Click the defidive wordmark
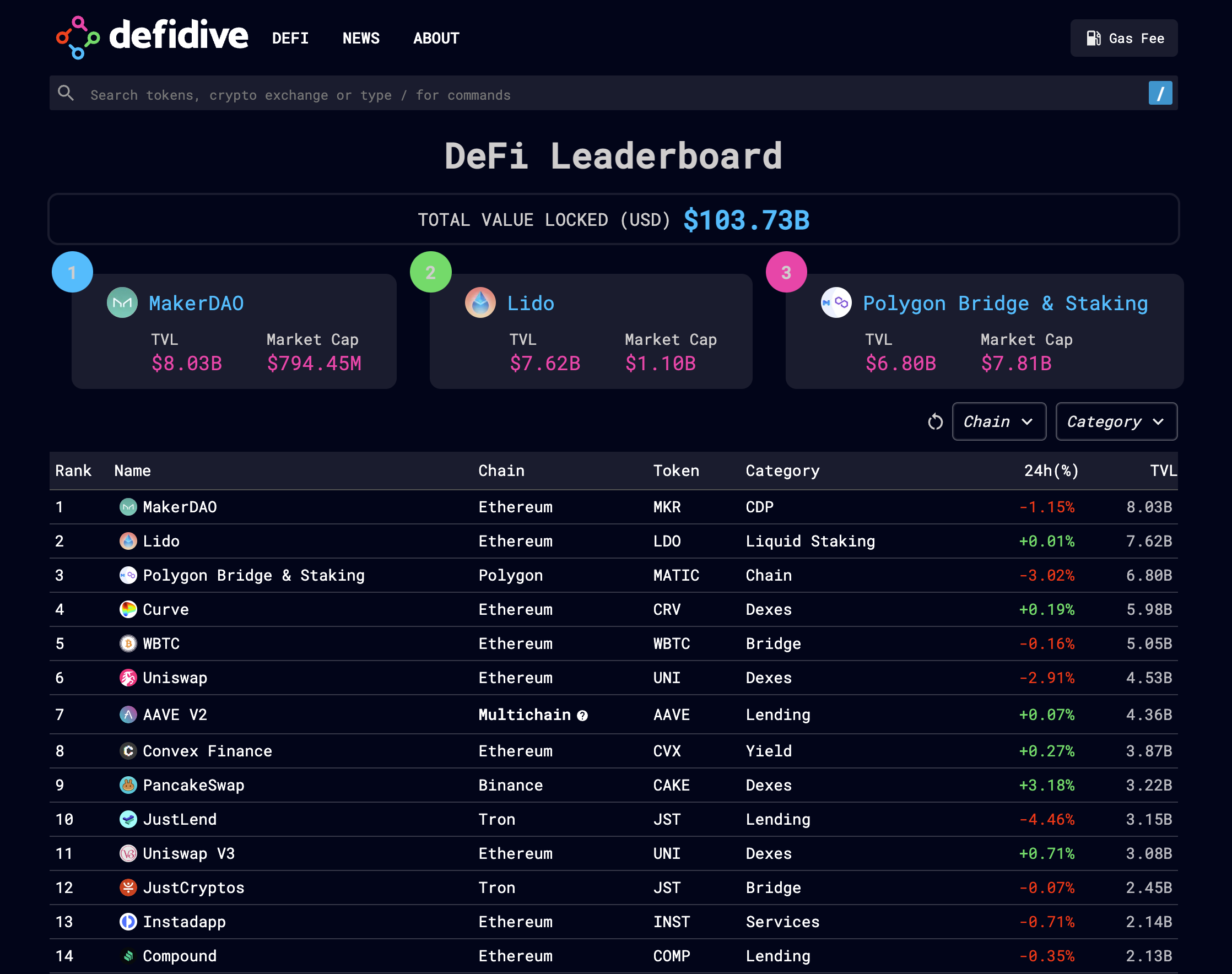The image size is (1232, 974). (x=179, y=35)
